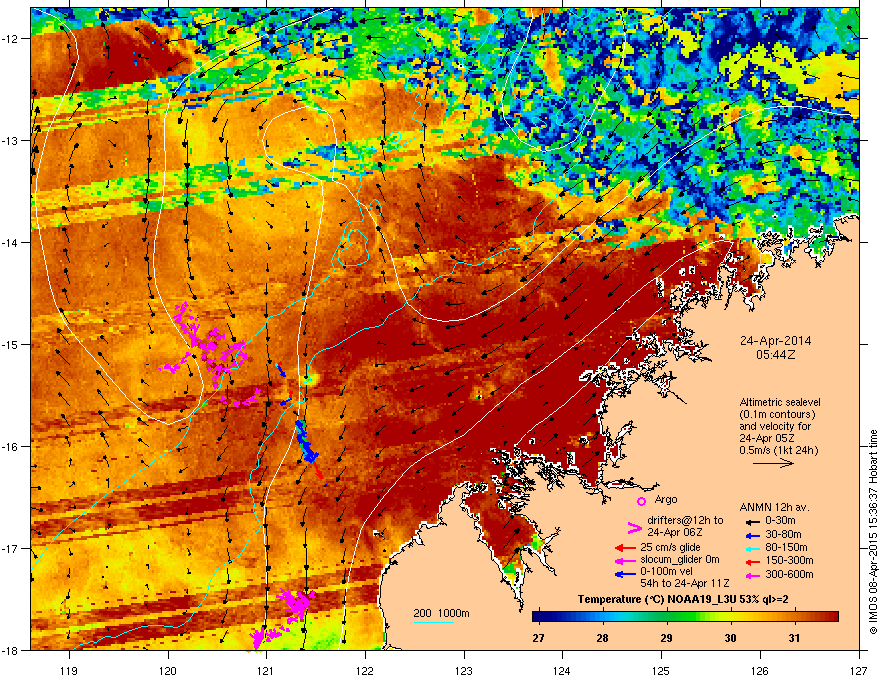Click the 127 longitude axis label

tap(859, 670)
